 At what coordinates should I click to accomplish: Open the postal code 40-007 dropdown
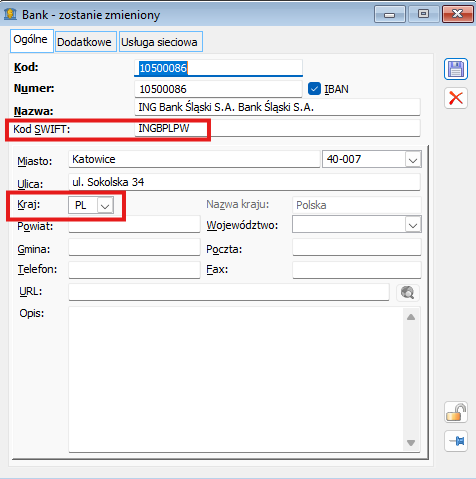[x=413, y=160]
